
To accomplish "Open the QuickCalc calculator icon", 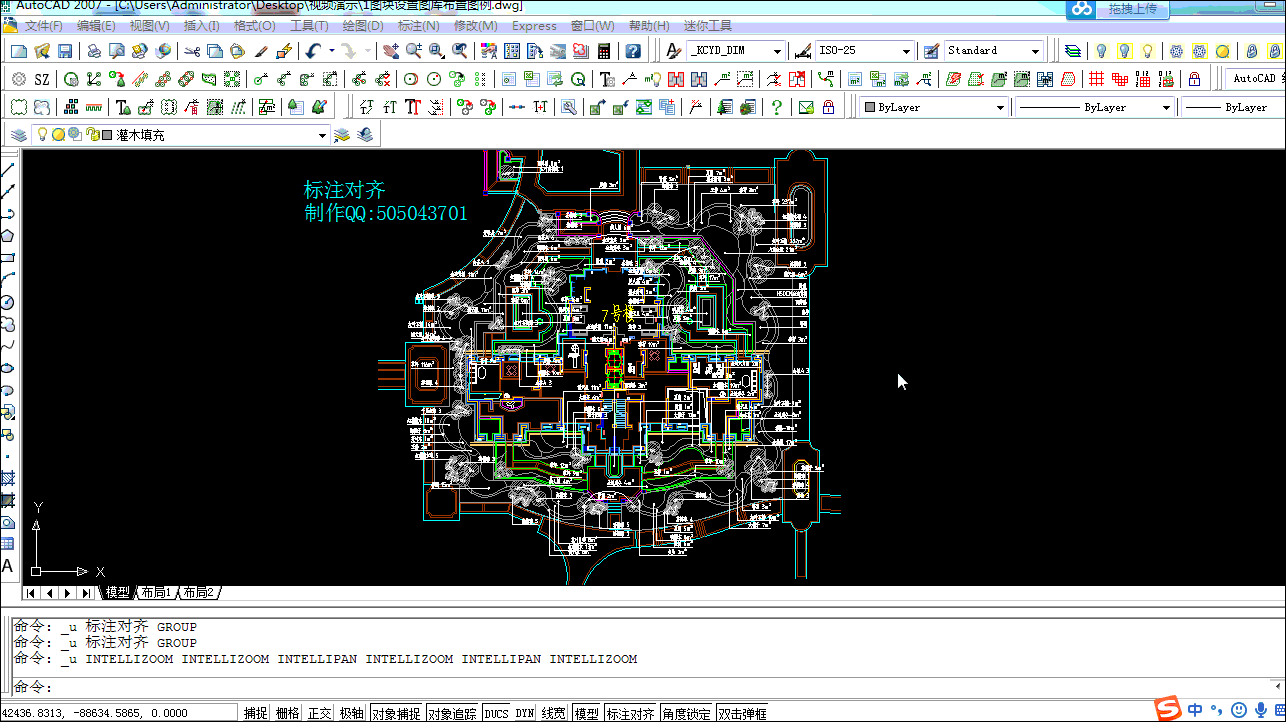I will tap(605, 51).
